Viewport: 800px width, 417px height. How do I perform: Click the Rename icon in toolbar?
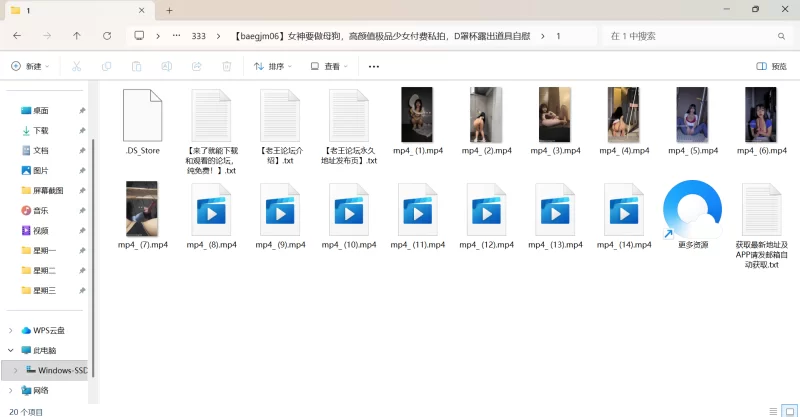pos(166,66)
